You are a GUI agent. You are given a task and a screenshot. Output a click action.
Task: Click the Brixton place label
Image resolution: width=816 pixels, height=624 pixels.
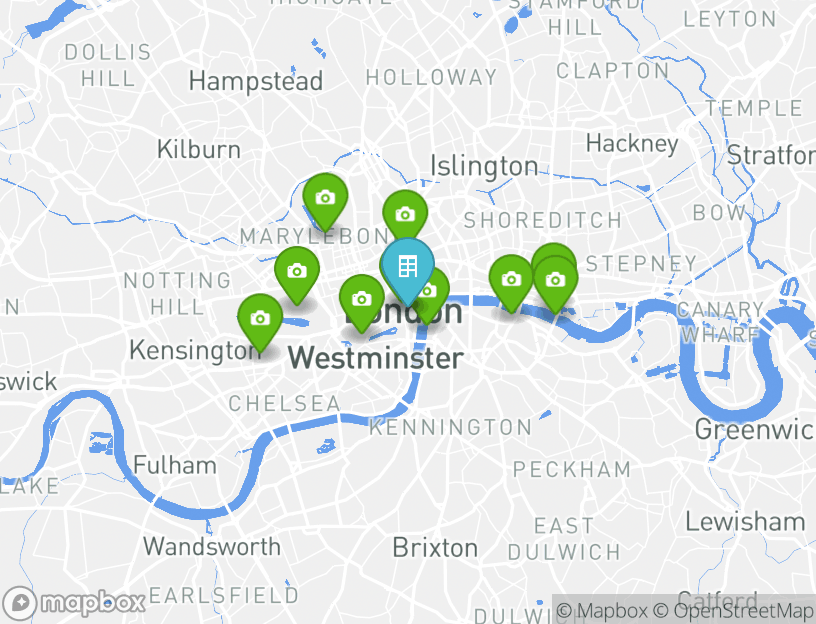[435, 547]
